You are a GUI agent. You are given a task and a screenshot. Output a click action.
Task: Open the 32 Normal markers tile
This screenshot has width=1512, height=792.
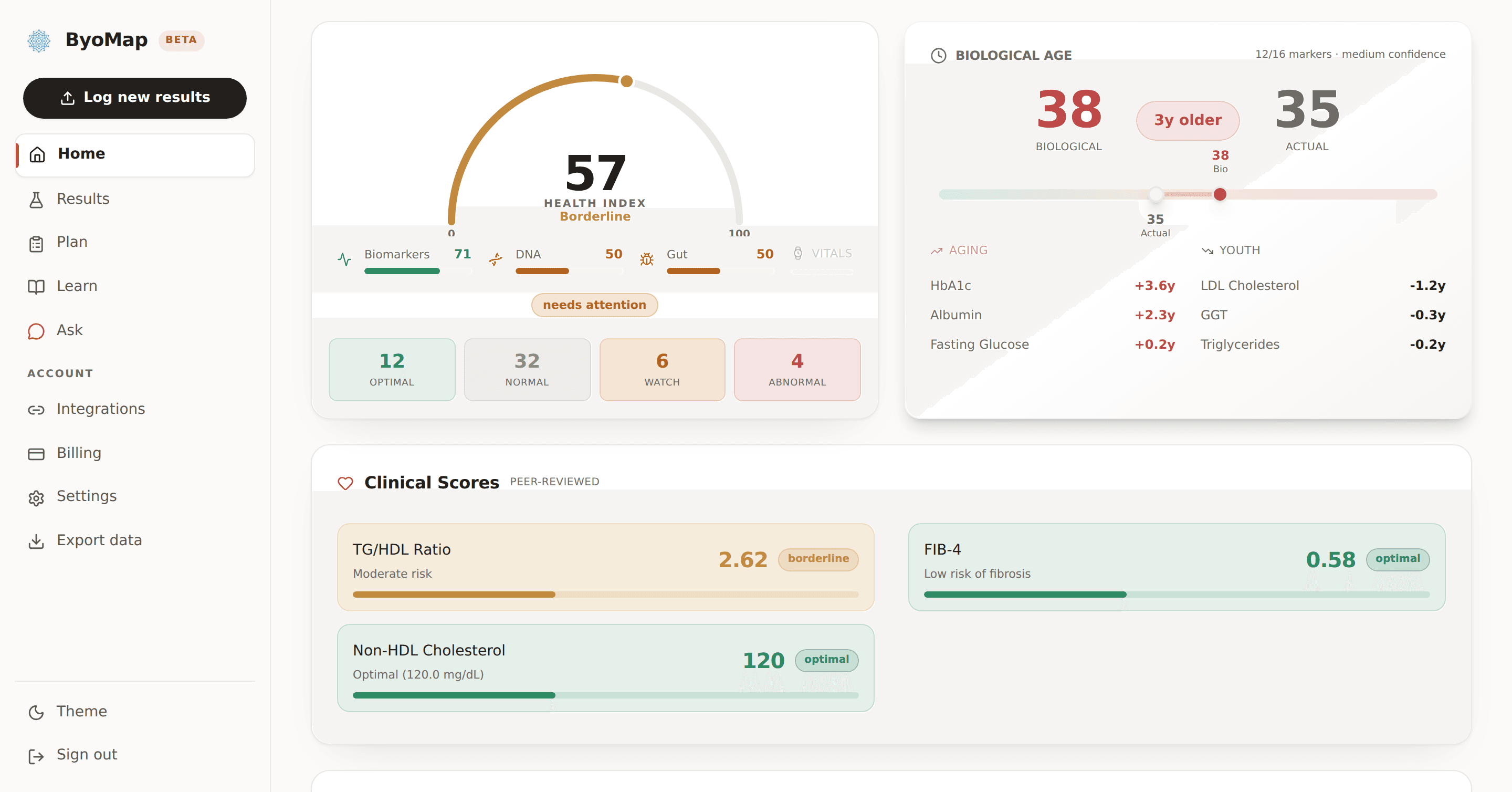[x=527, y=369]
